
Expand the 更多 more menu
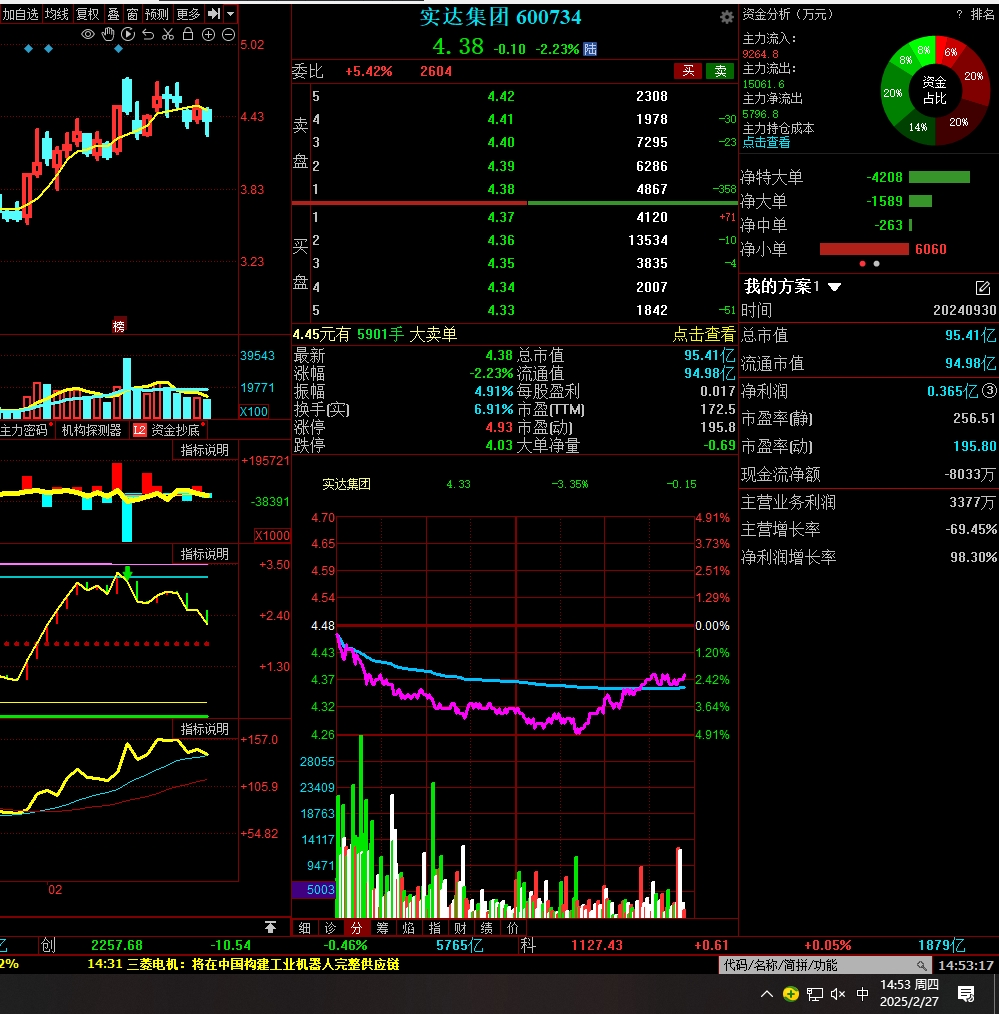(x=188, y=14)
